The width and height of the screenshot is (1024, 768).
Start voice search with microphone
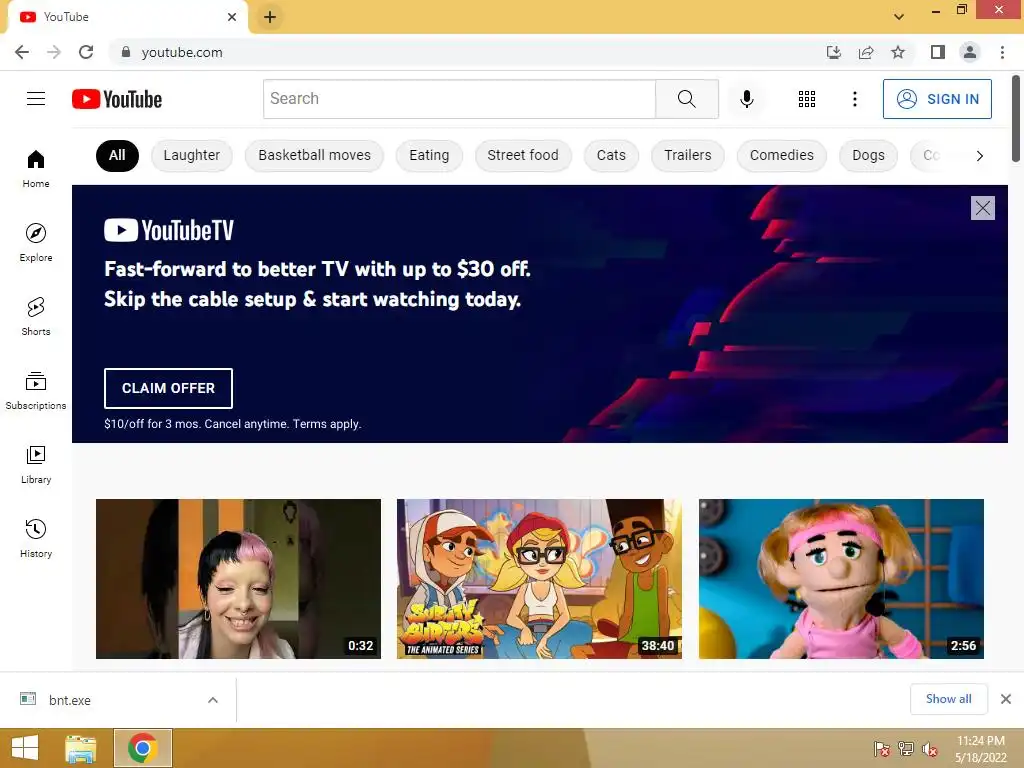[746, 99]
